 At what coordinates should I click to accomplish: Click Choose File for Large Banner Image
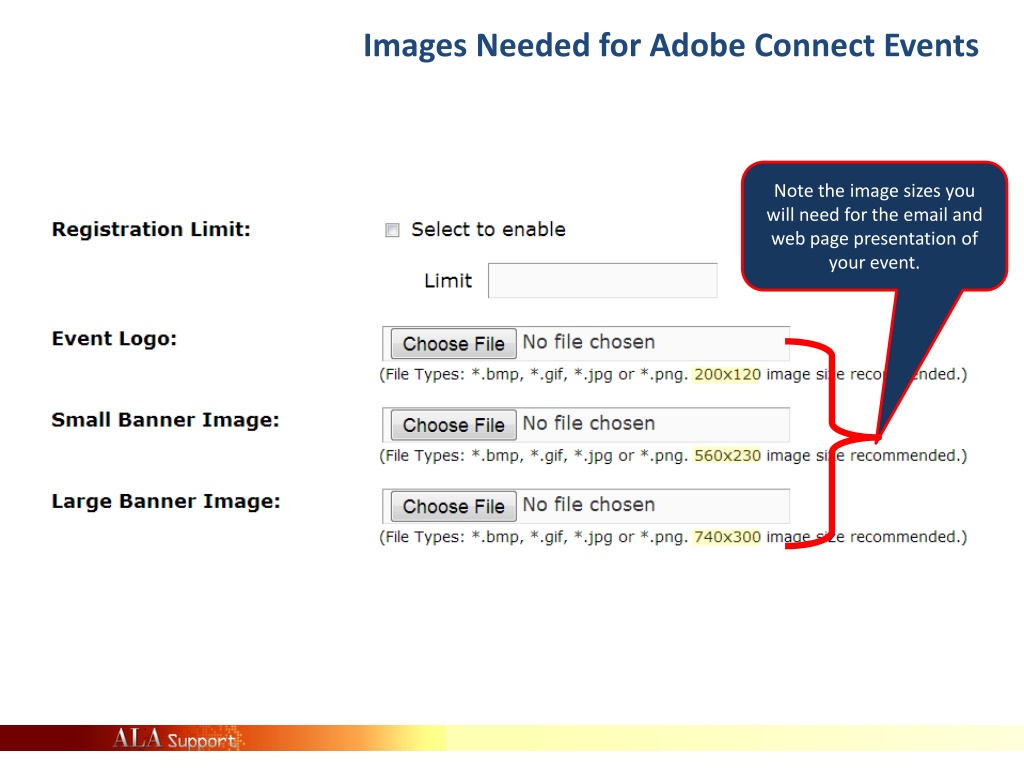pos(453,507)
